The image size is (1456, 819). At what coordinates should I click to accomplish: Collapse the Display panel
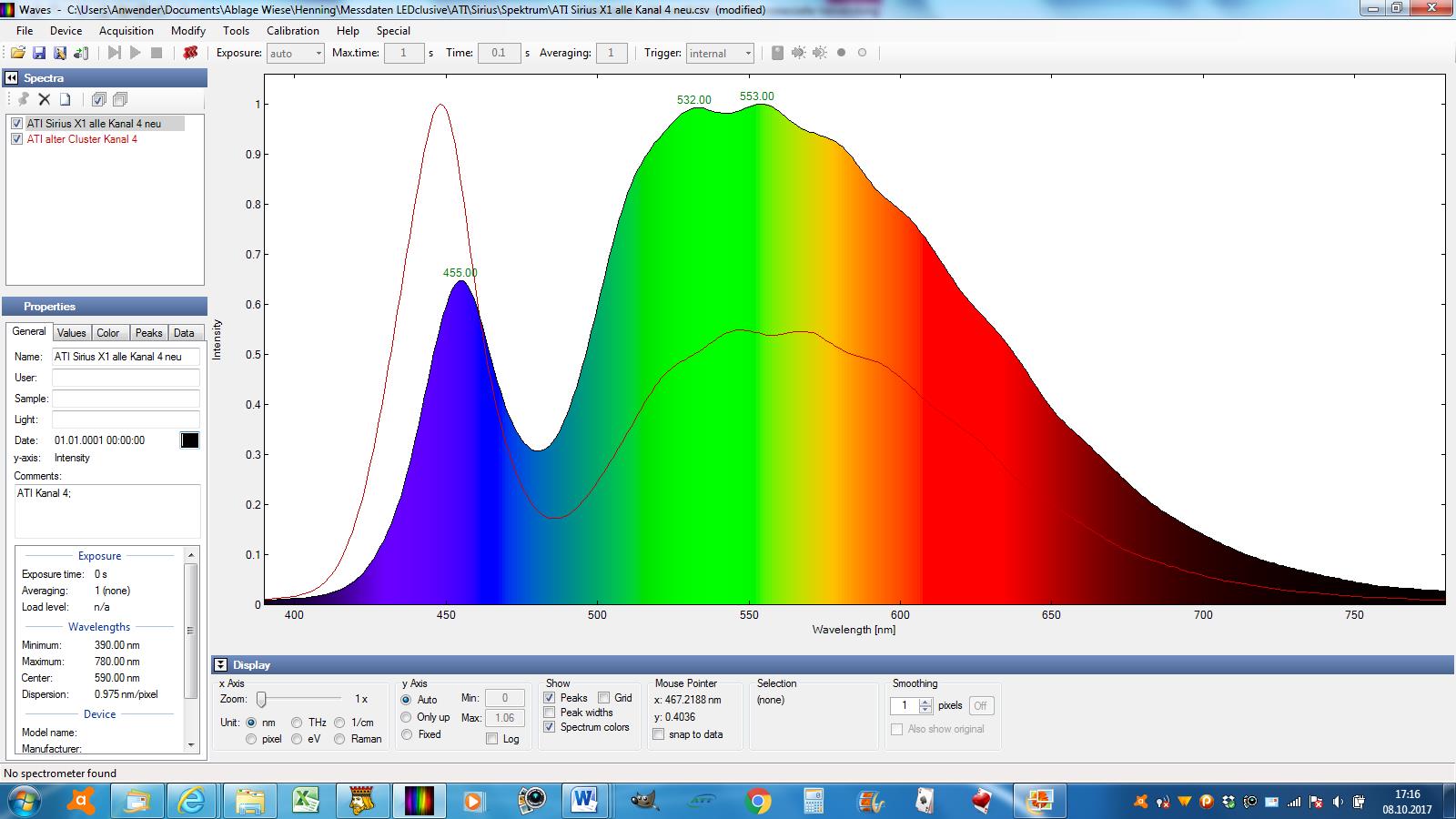[x=220, y=665]
